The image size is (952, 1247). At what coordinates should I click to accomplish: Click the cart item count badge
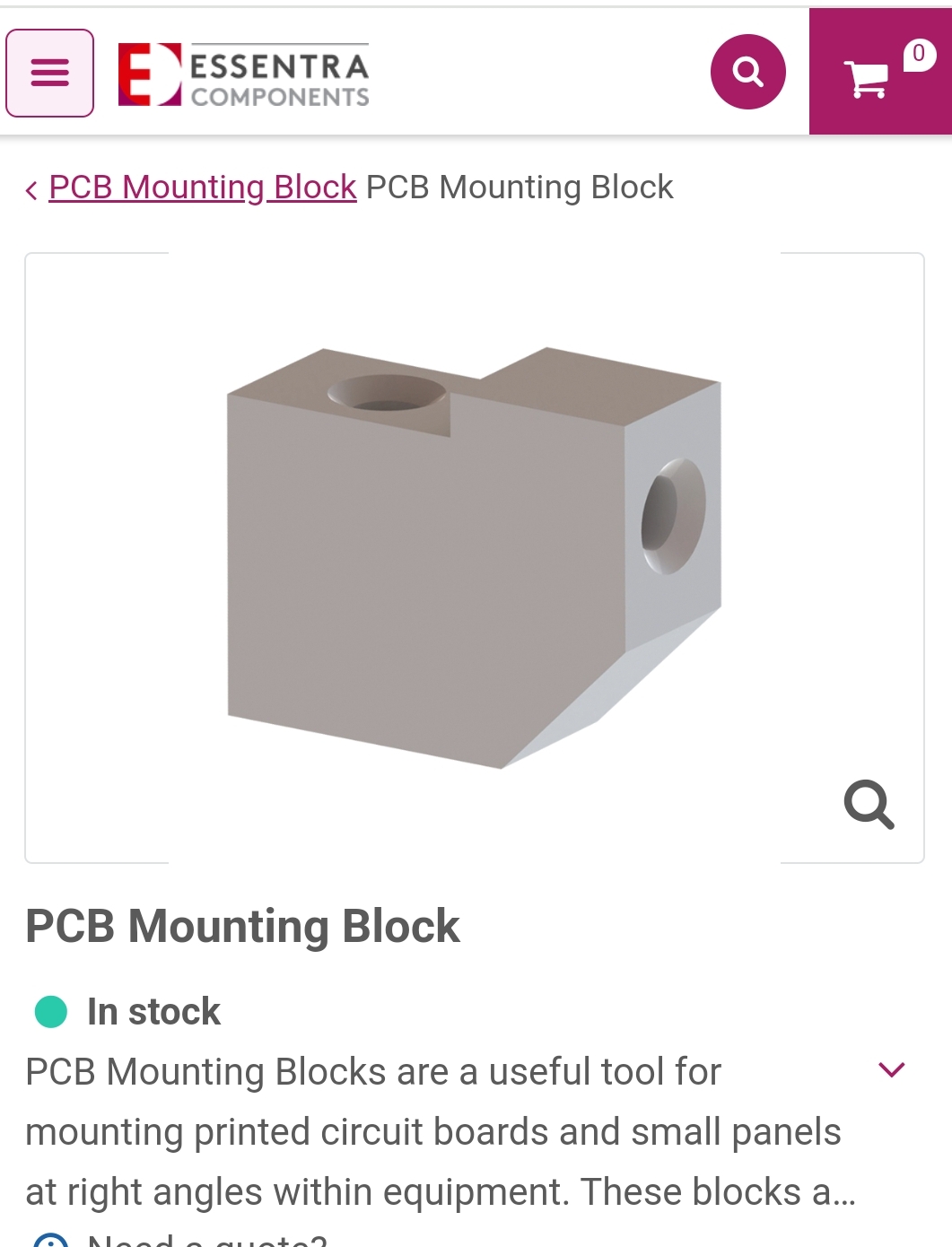(919, 54)
